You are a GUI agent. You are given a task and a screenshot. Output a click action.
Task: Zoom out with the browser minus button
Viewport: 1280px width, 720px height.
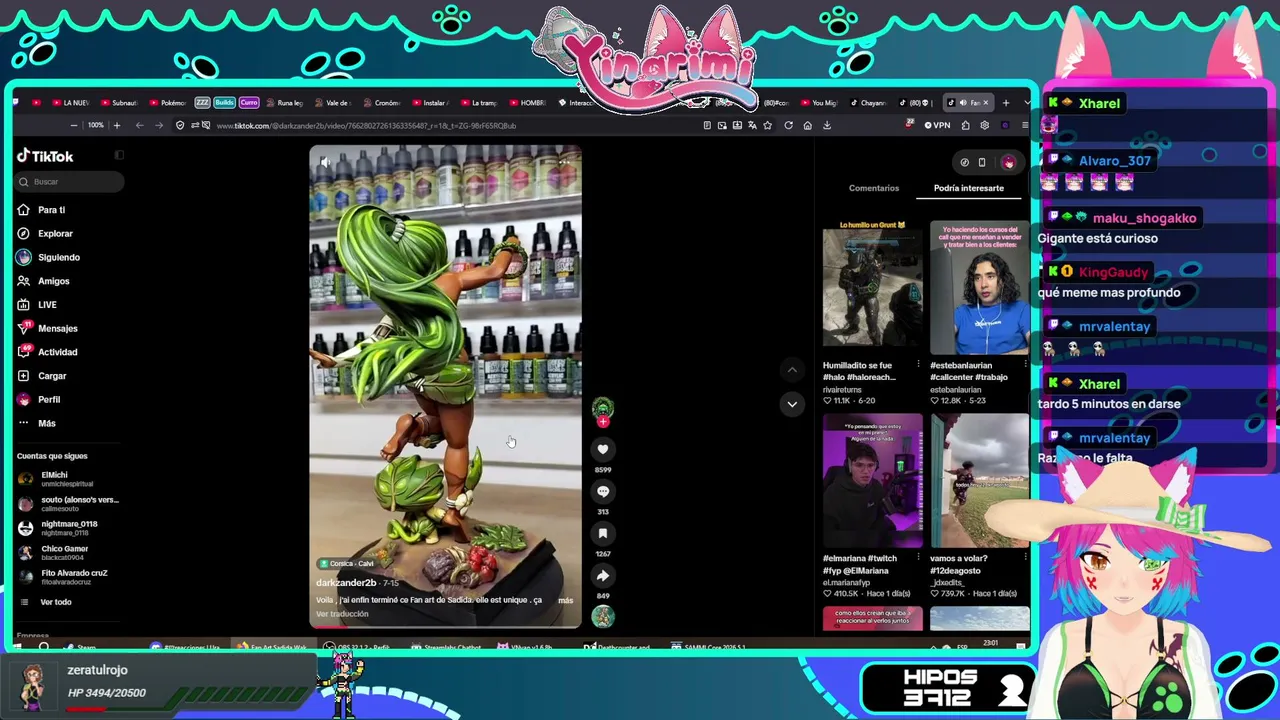(73, 125)
